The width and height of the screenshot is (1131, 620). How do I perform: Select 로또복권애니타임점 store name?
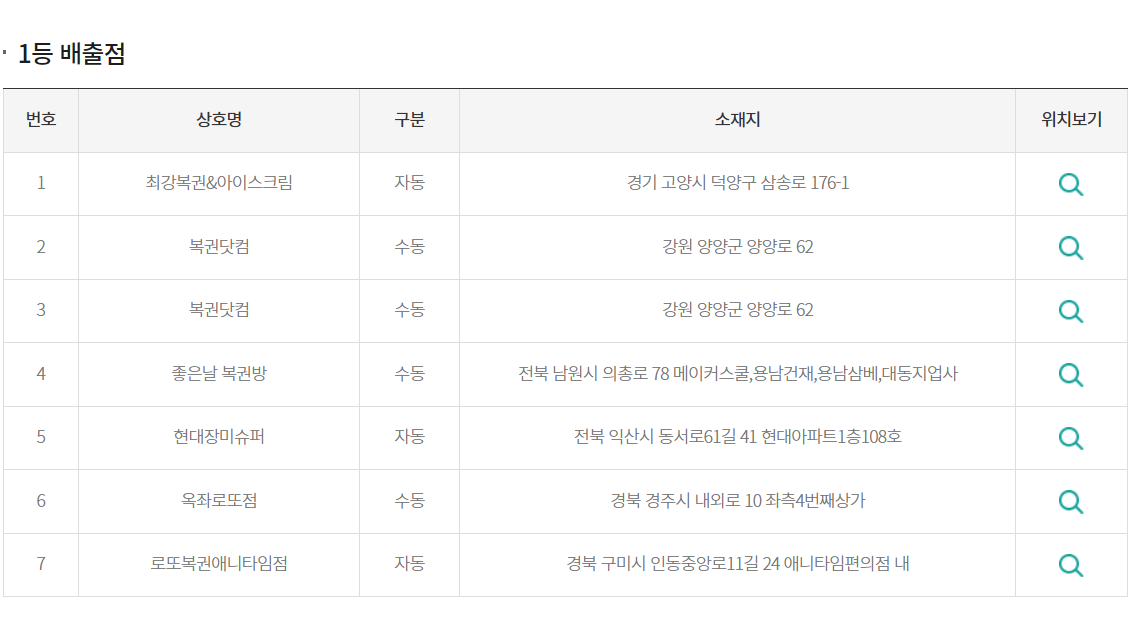[x=219, y=563]
